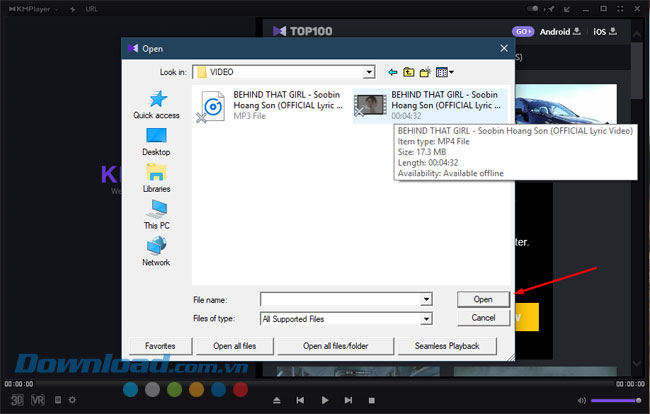Select Quick access in places bar

(x=157, y=105)
